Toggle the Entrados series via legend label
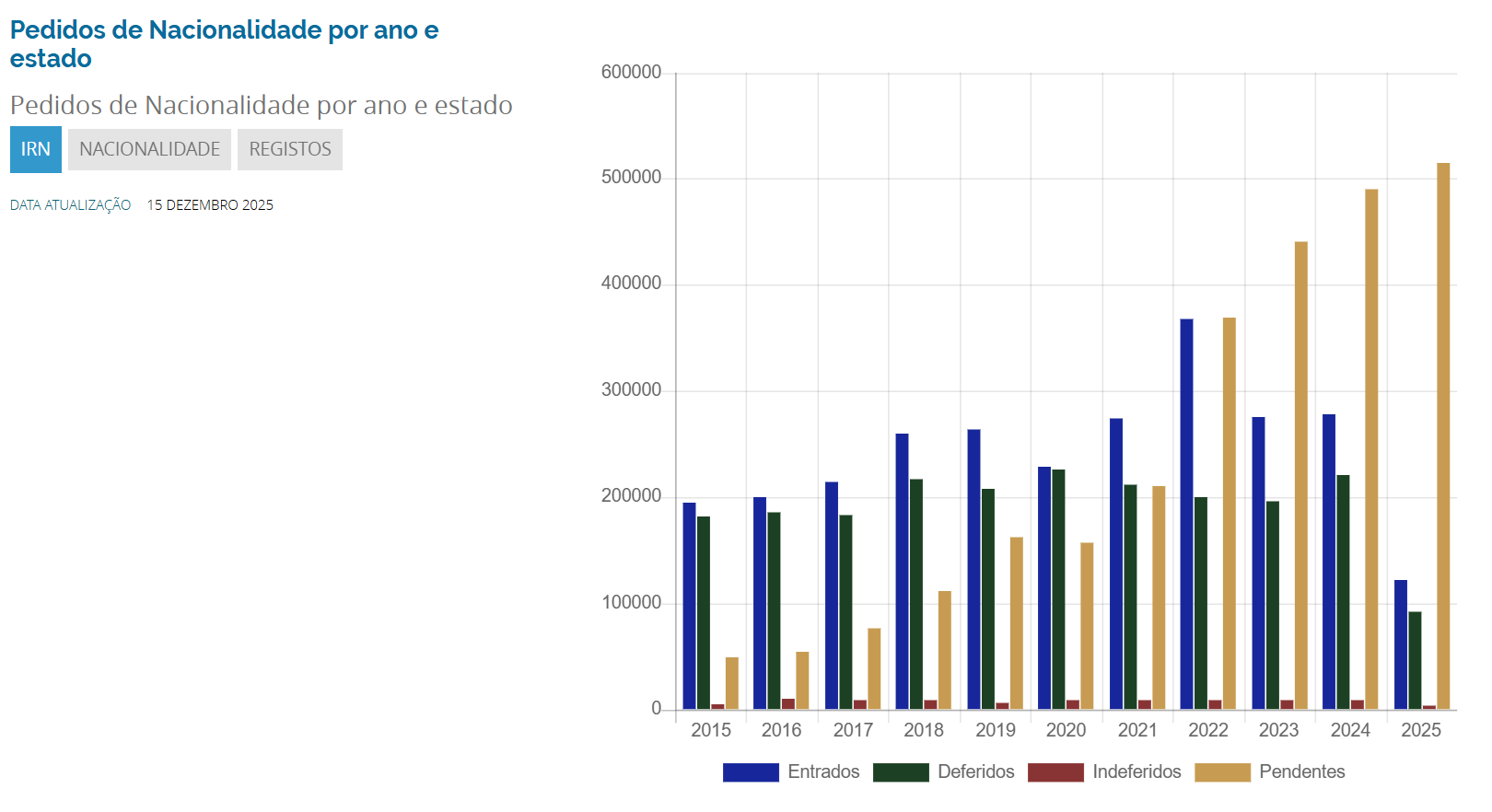Viewport: 1492px width, 812px height. coord(823,772)
